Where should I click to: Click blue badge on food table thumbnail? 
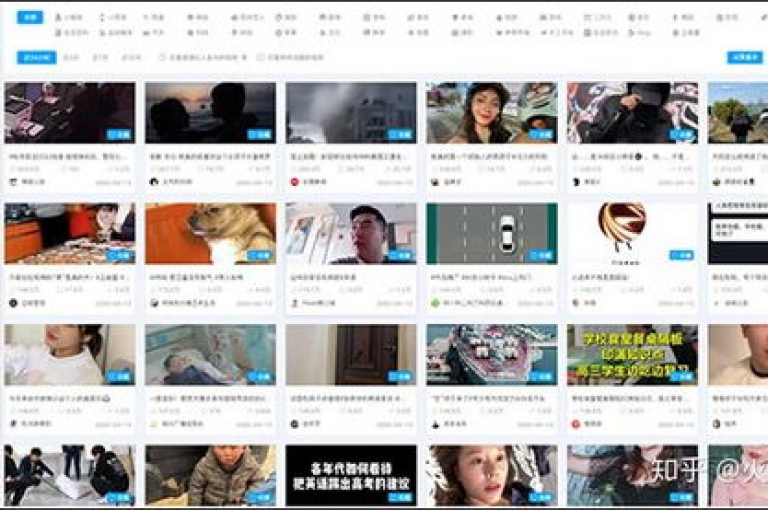[120, 255]
